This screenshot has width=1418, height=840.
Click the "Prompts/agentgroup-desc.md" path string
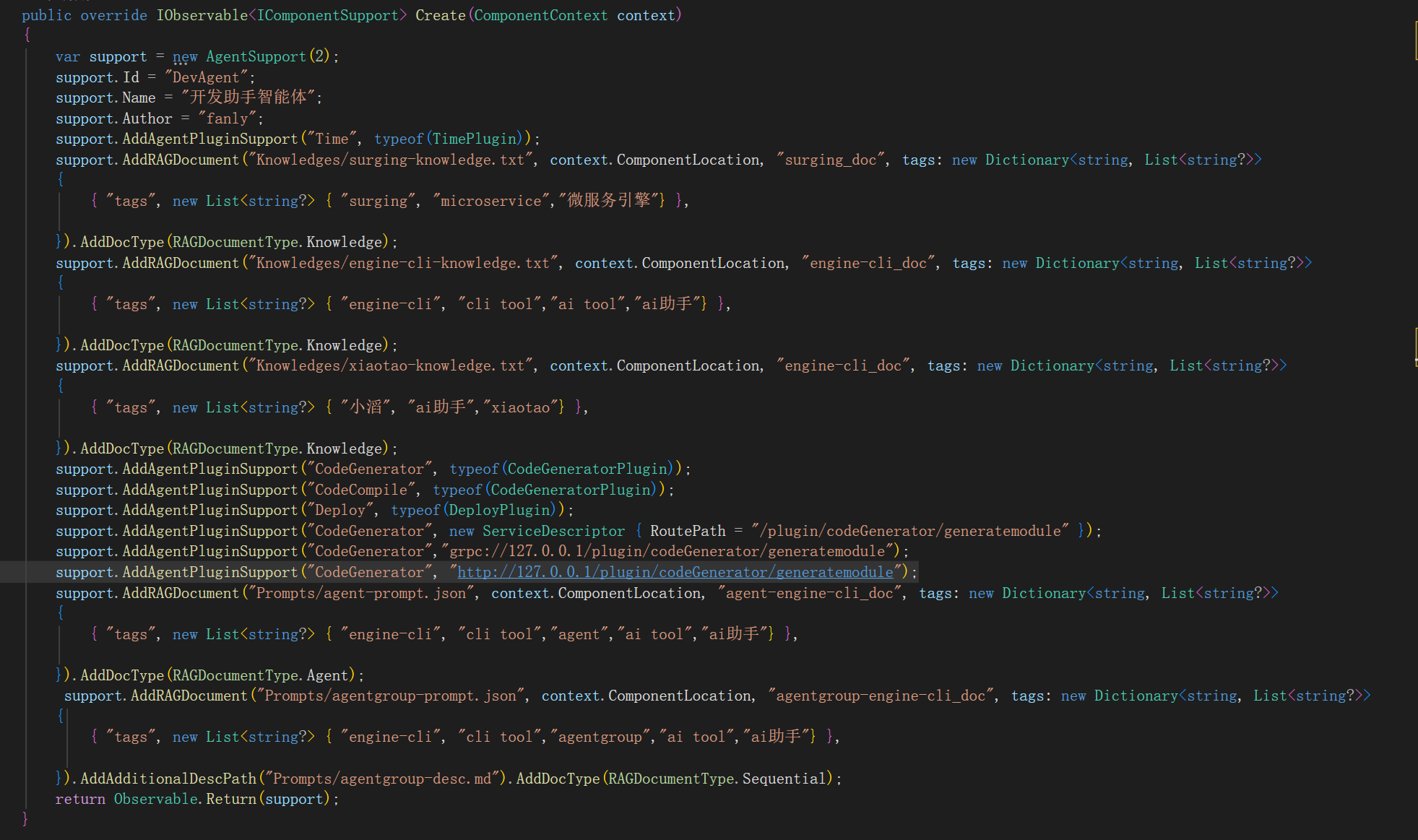382,779
